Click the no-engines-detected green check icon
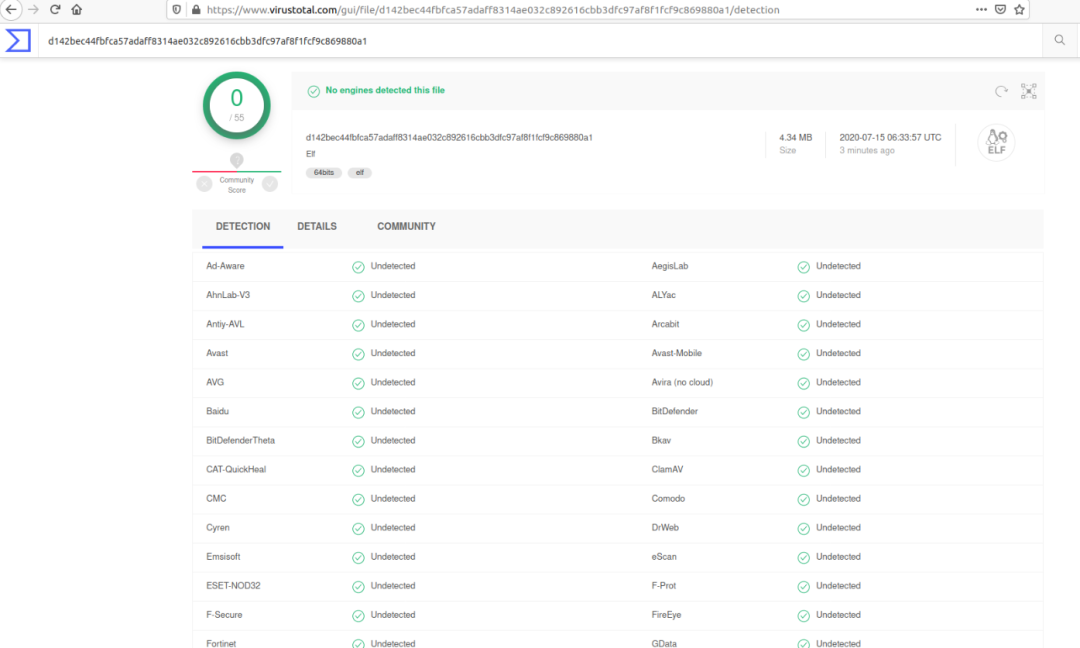Screen dimensions: 1080x648 pyautogui.click(x=313, y=91)
